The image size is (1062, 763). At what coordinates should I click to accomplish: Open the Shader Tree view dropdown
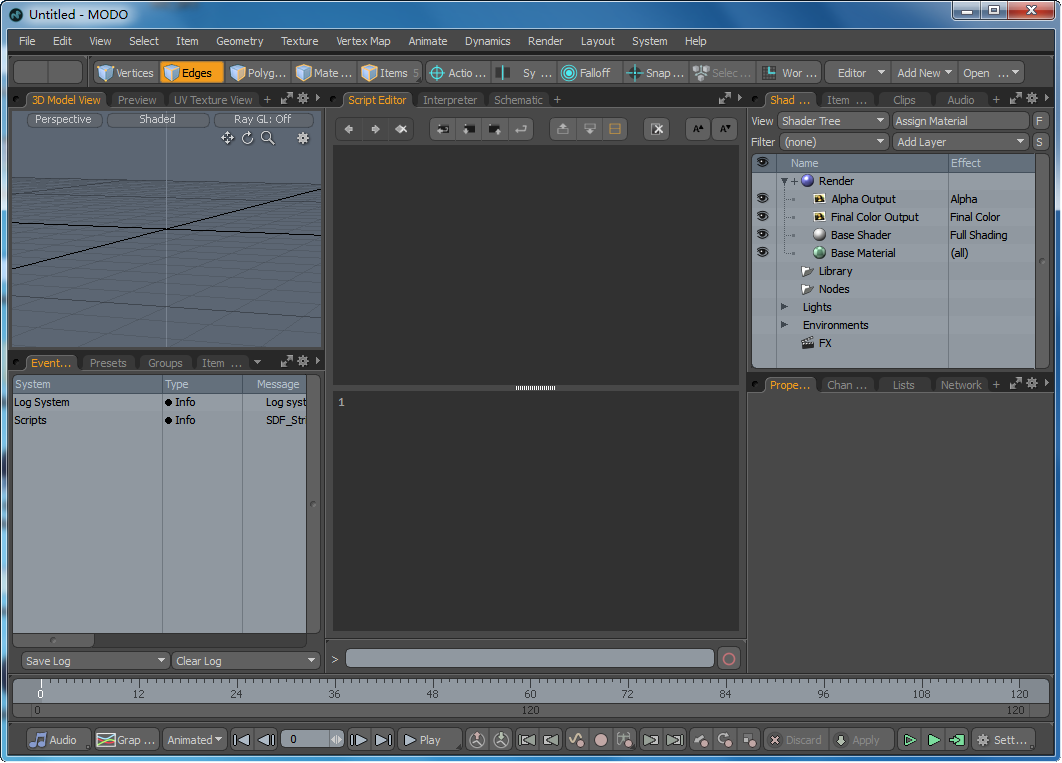coord(833,121)
